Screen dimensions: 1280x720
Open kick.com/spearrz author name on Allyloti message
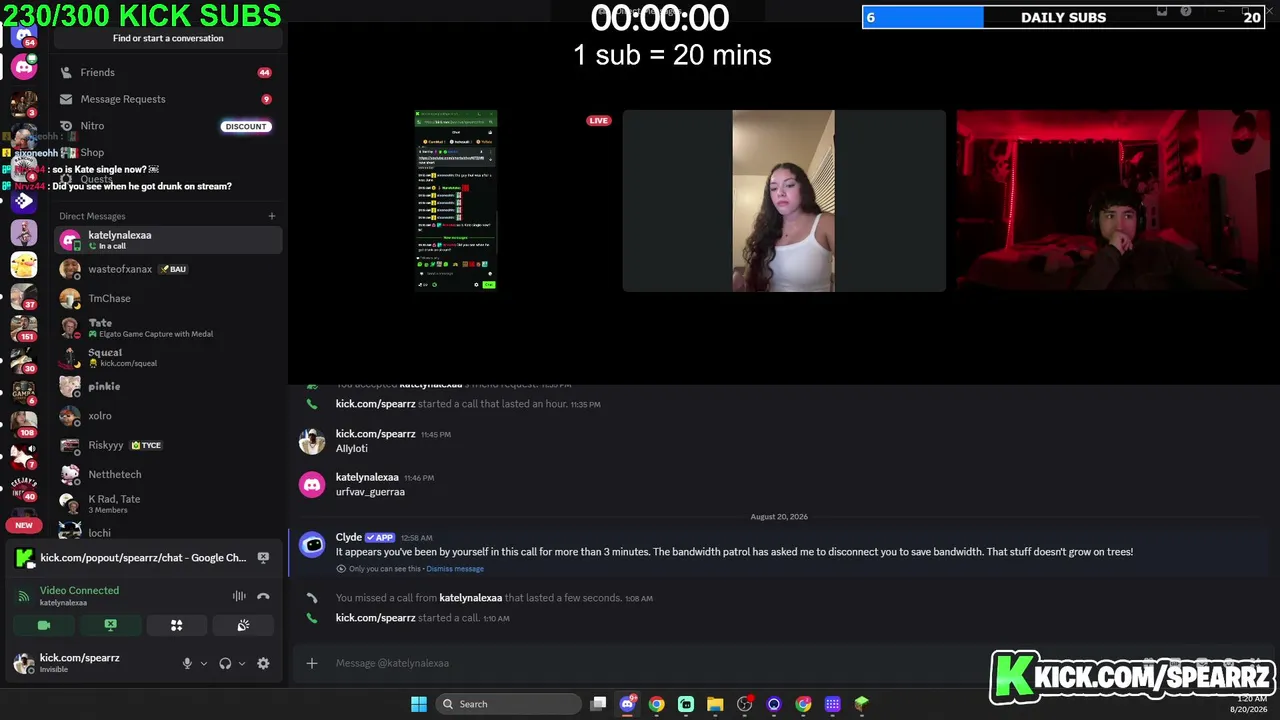pyautogui.click(x=375, y=434)
